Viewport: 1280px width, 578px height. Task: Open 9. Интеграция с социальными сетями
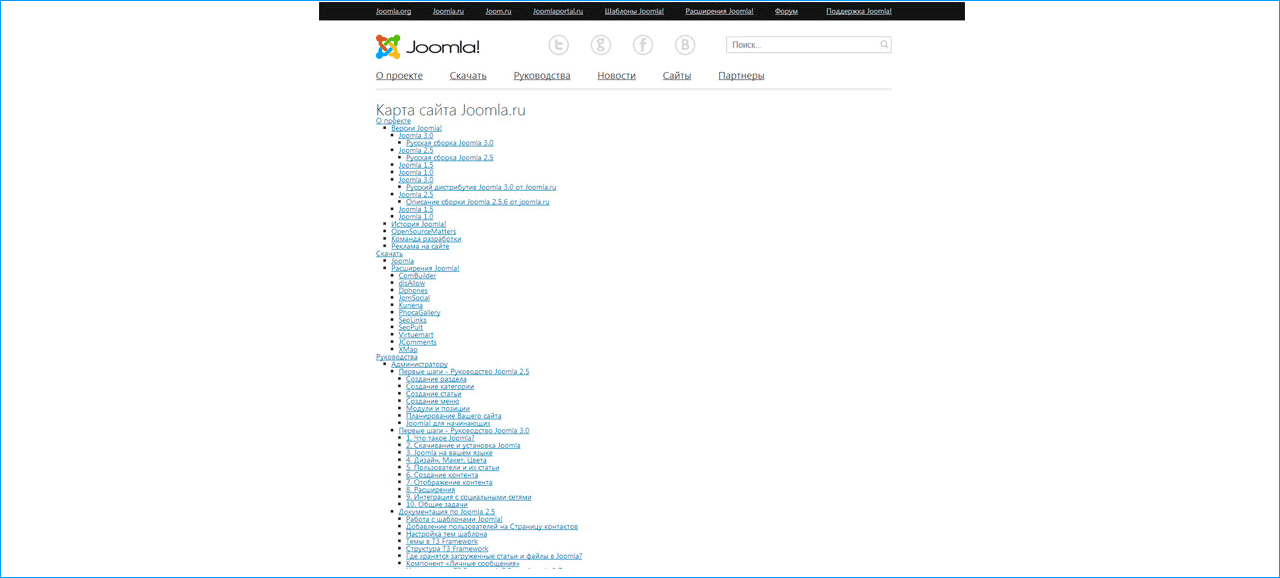point(468,497)
